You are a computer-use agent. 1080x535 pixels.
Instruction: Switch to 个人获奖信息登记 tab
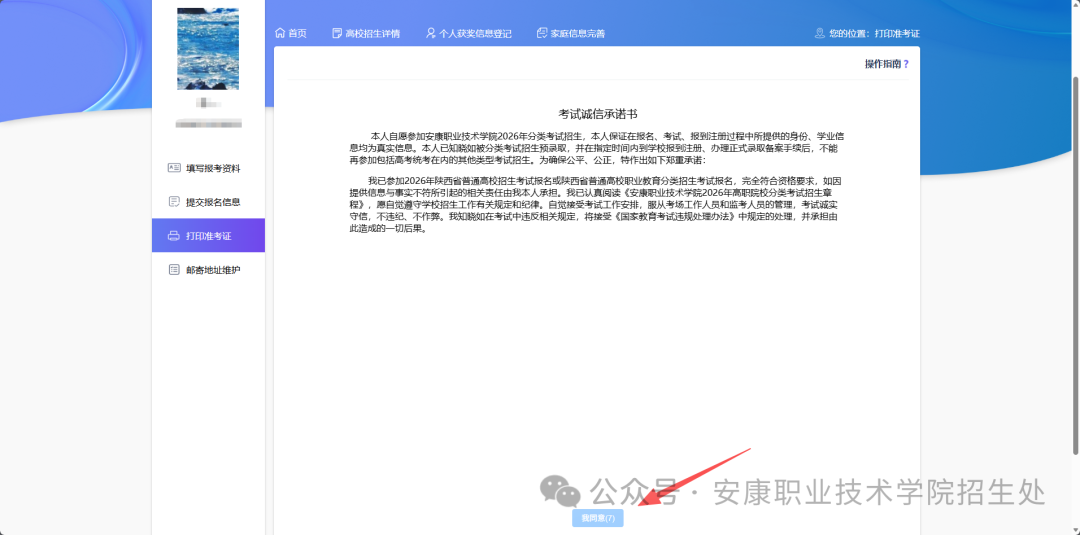tap(475, 33)
